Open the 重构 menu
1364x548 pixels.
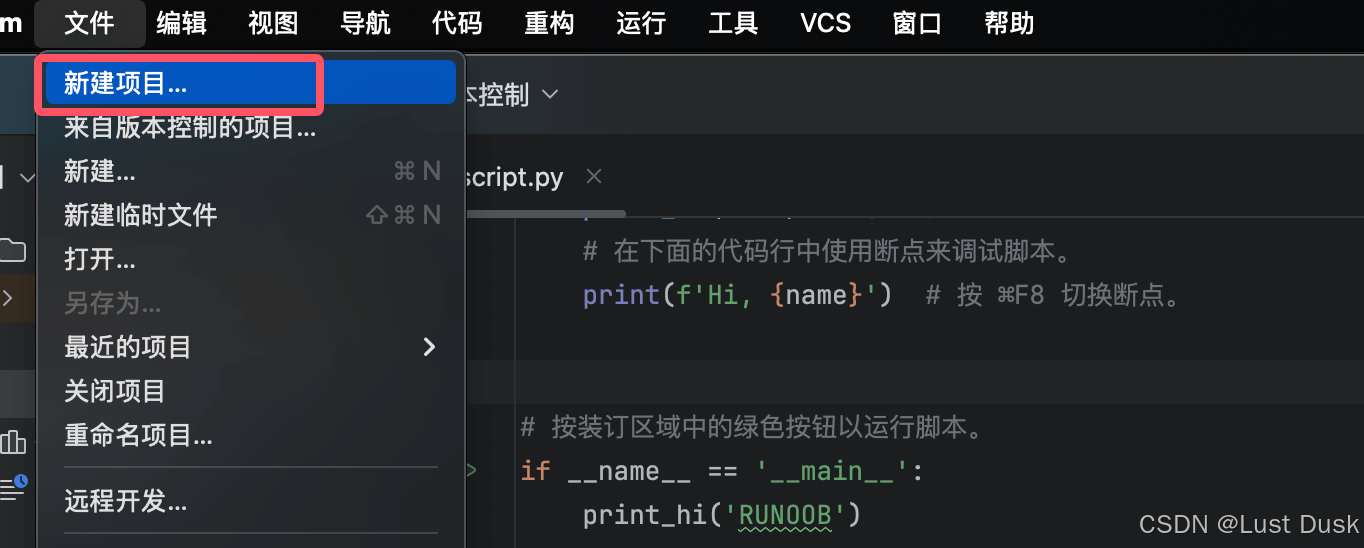click(x=549, y=23)
